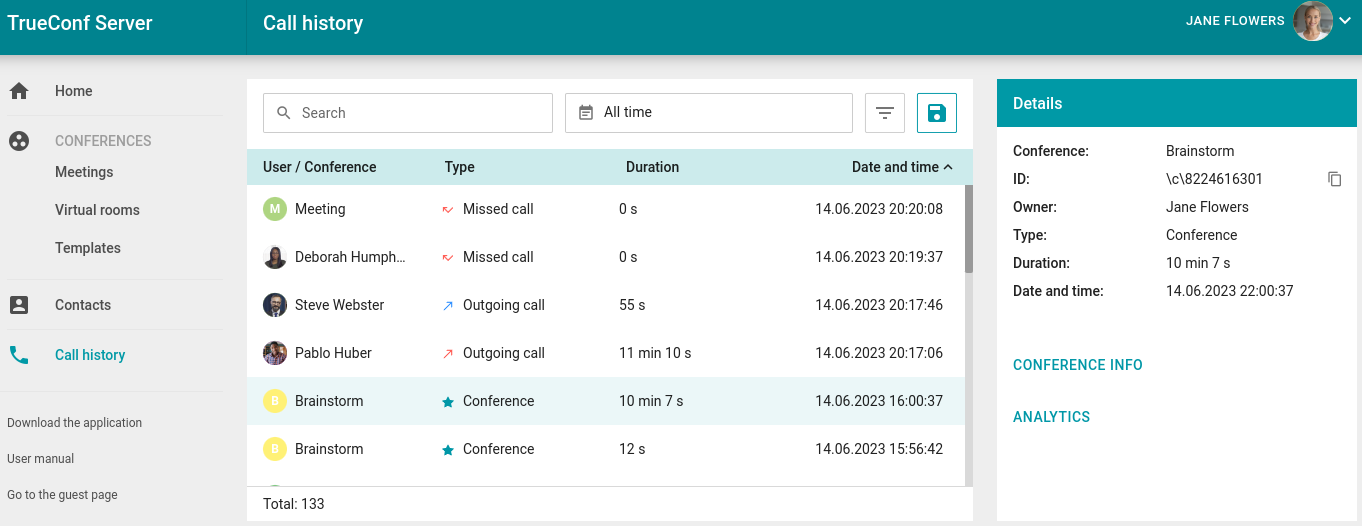Click the call list vertical scrollbar

pos(969,229)
